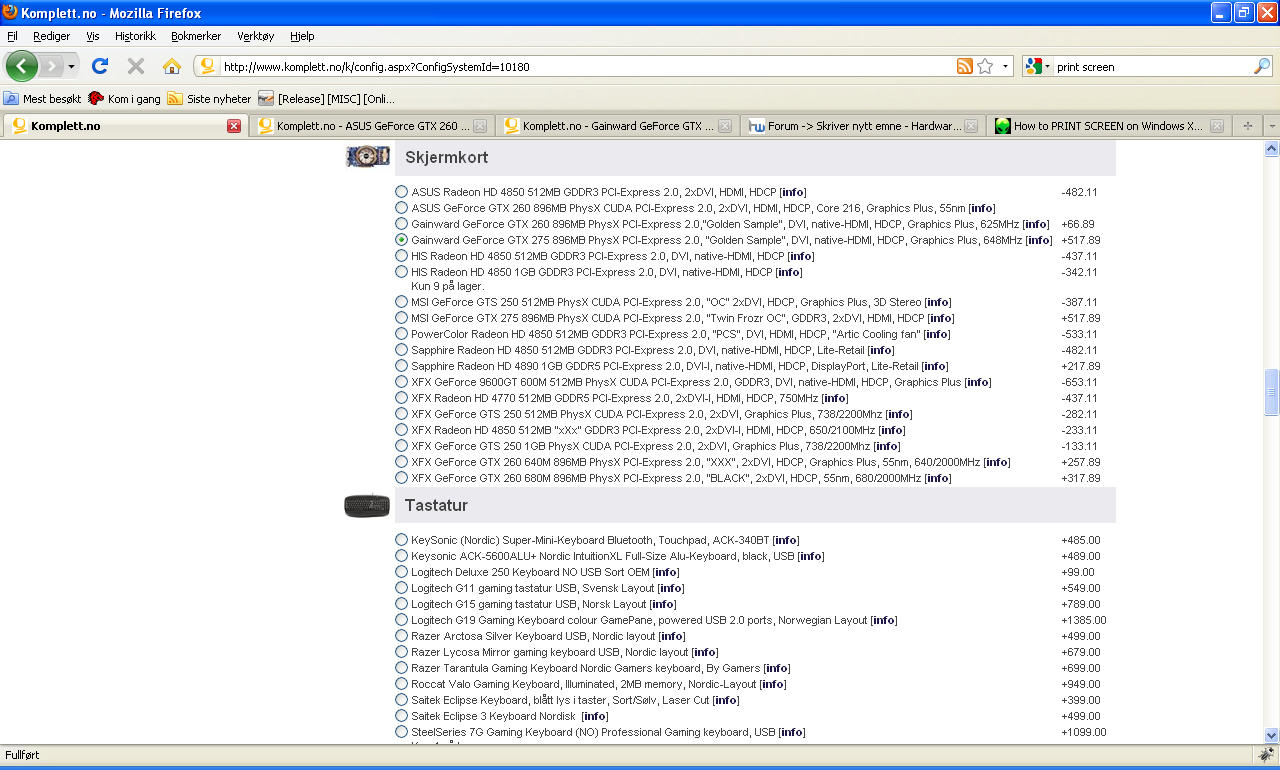Open the Siste nyheter feed bookmark
Image resolution: width=1280 pixels, height=770 pixels.
tap(209, 98)
